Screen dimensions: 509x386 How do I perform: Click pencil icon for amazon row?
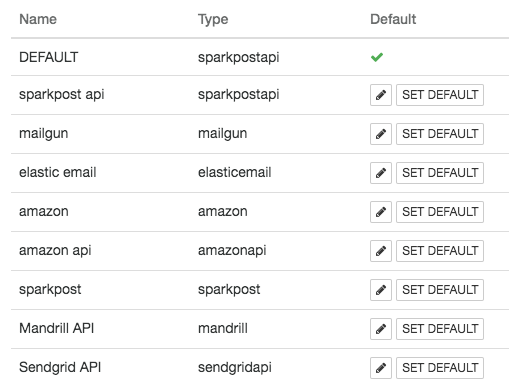click(x=381, y=212)
